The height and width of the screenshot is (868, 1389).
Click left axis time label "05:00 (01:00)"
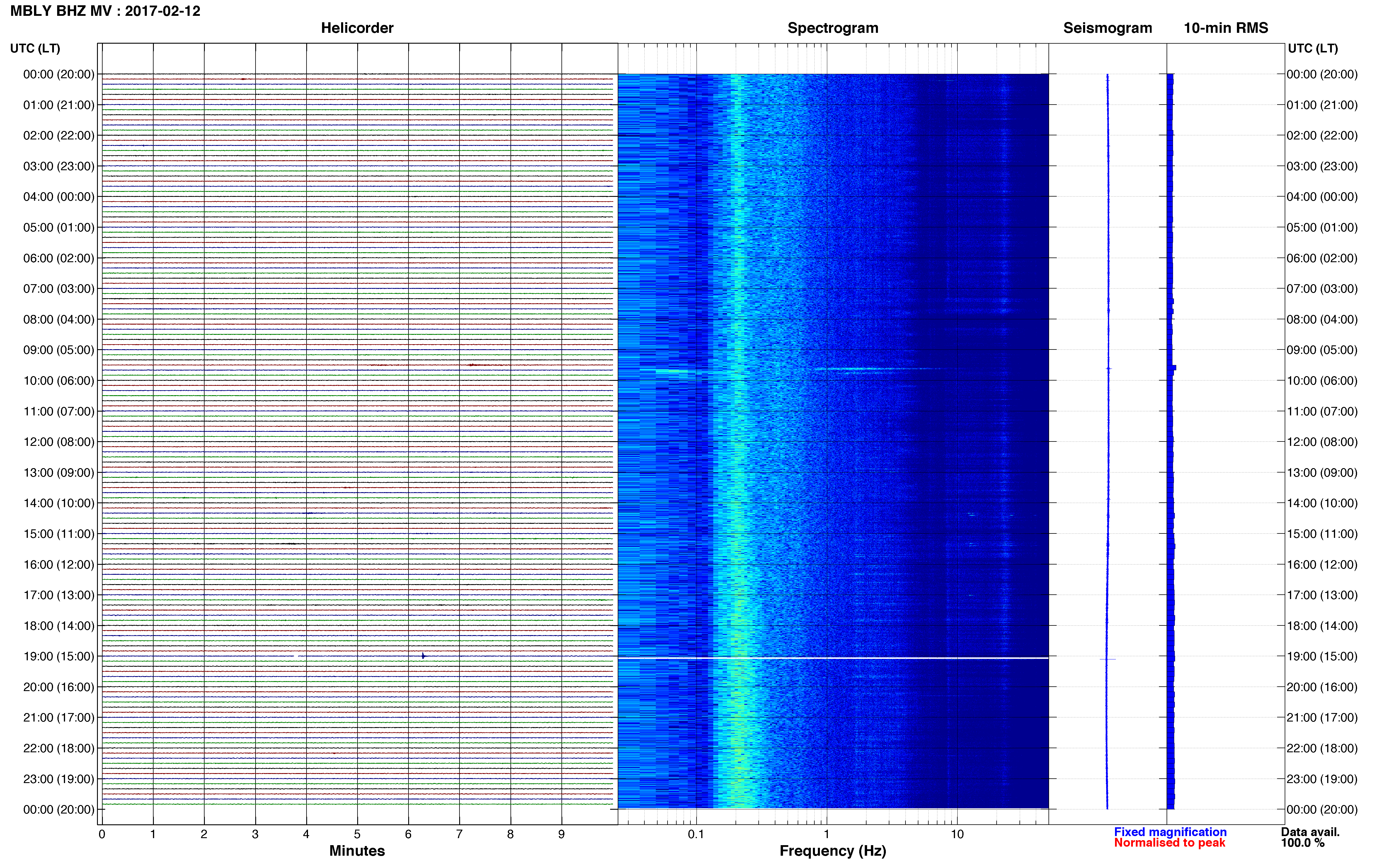coord(59,227)
